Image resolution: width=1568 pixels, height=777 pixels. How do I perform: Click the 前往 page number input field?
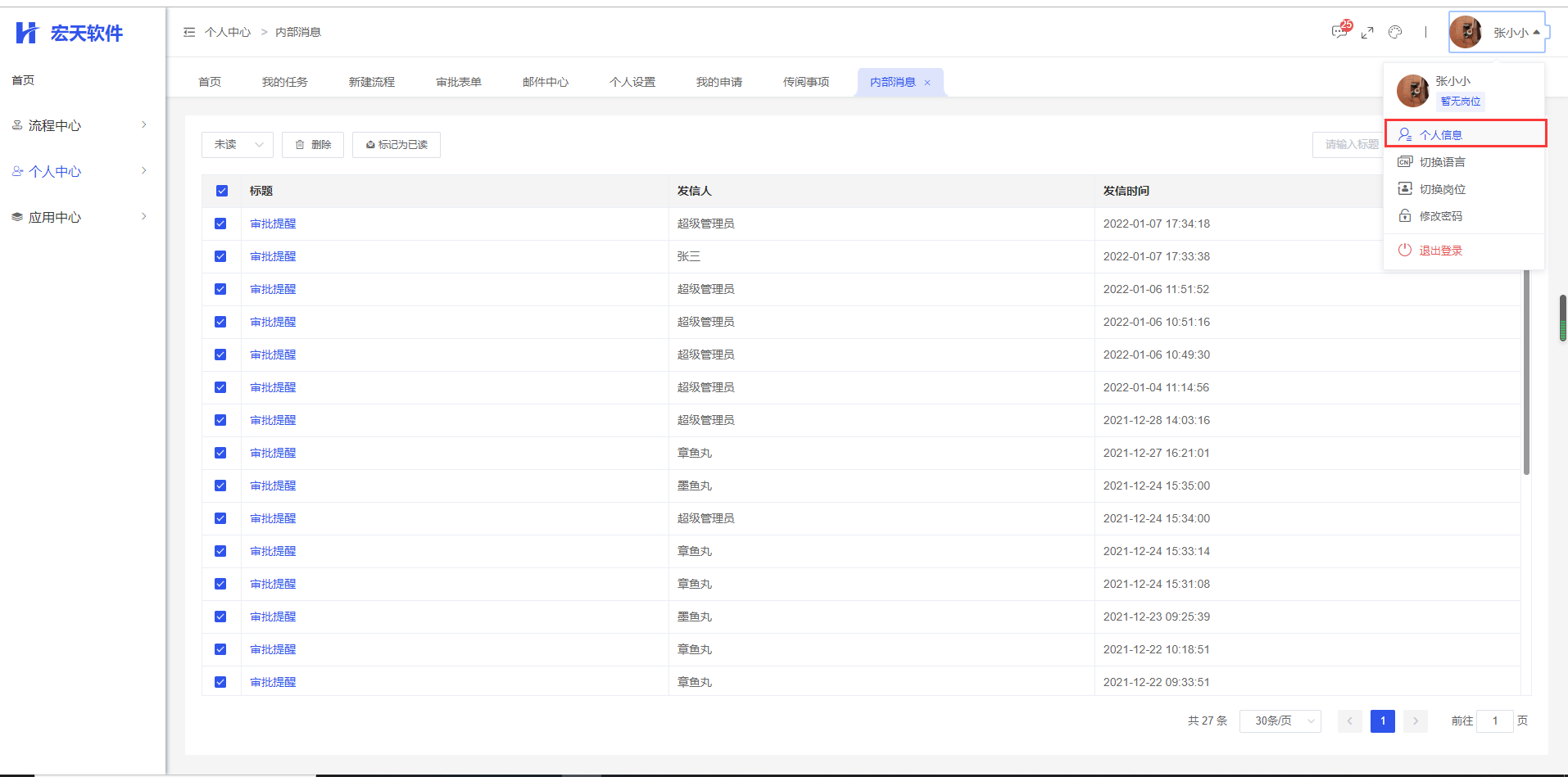point(1494,721)
